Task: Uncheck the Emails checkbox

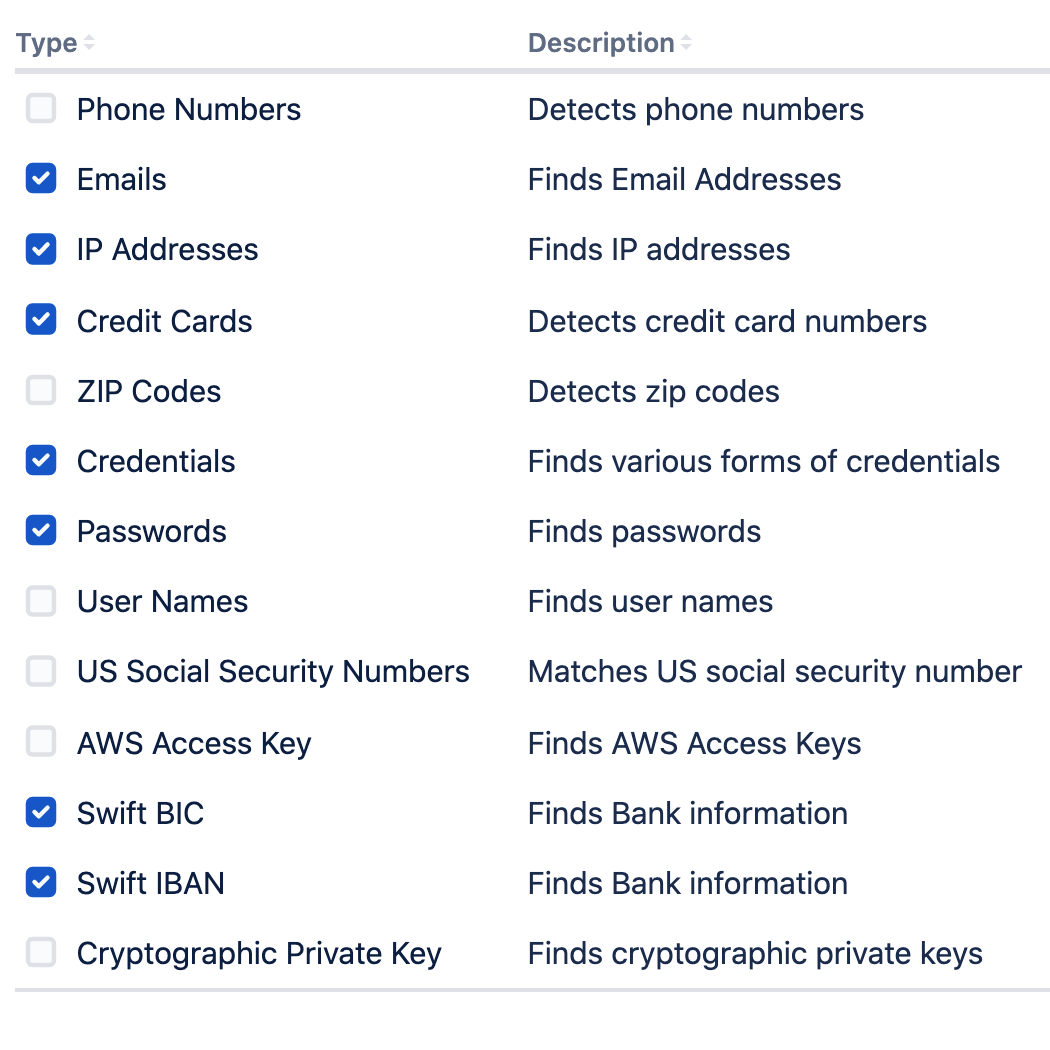Action: tap(41, 179)
